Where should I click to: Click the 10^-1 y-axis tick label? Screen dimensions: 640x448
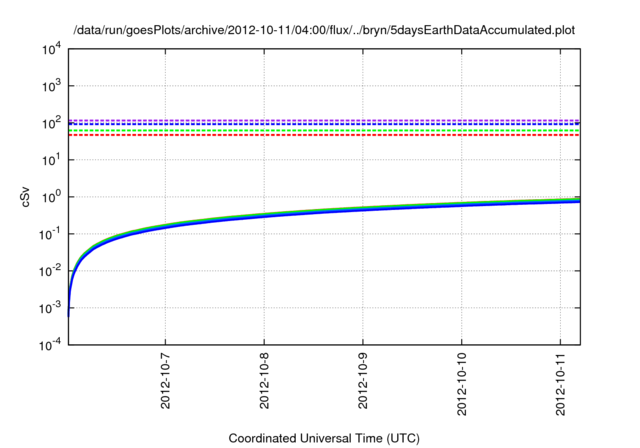coord(51,234)
